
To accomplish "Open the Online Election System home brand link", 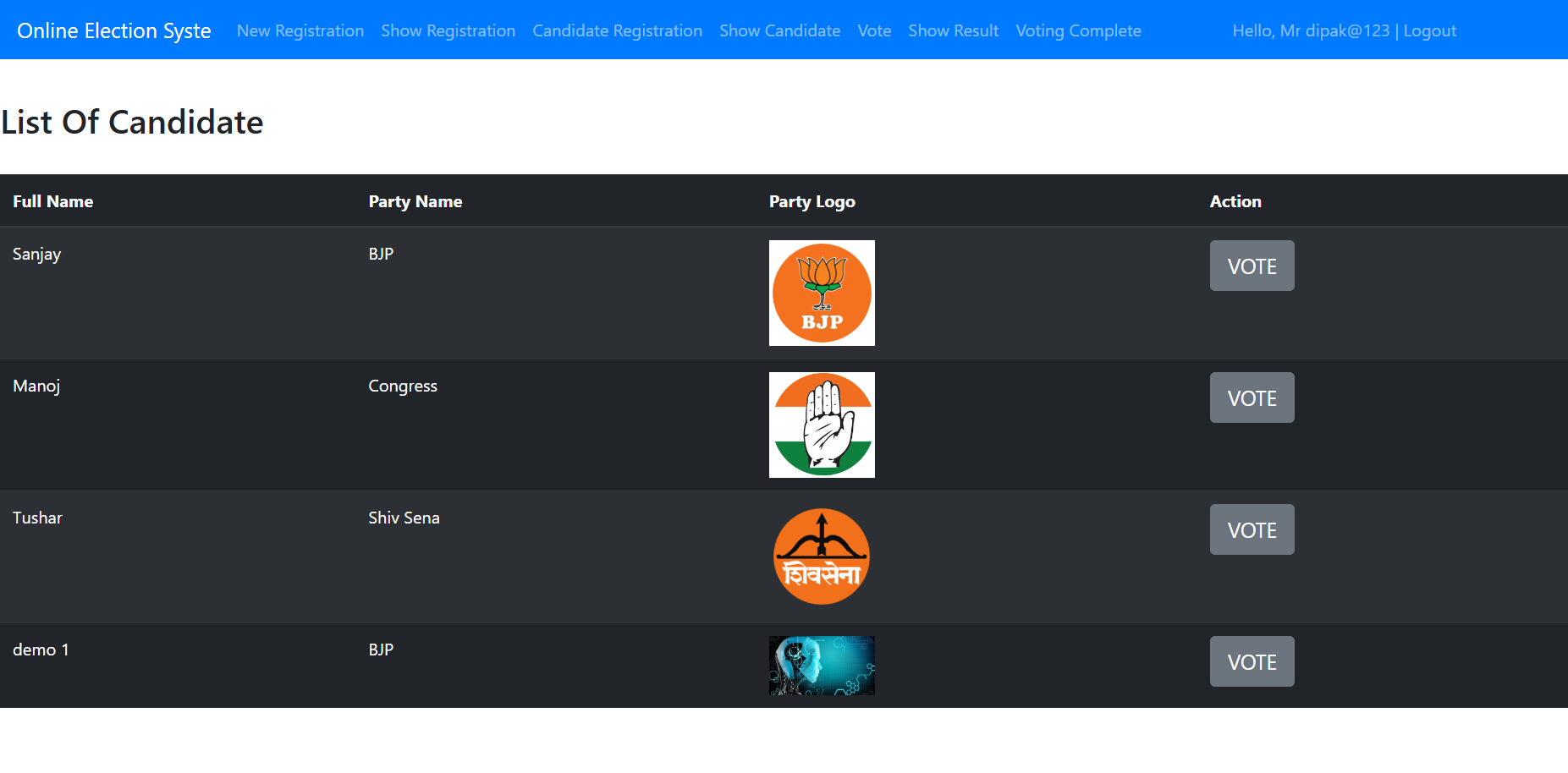I will 114,30.
